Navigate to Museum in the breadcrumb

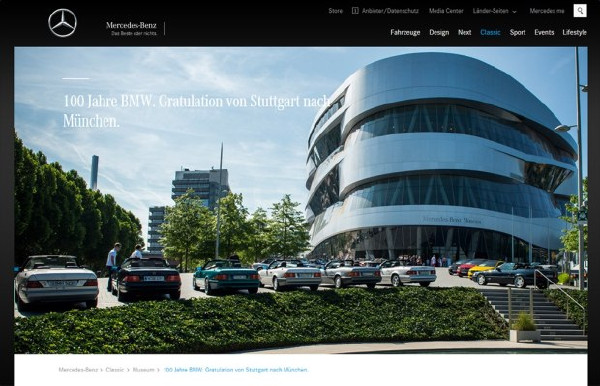[143, 370]
